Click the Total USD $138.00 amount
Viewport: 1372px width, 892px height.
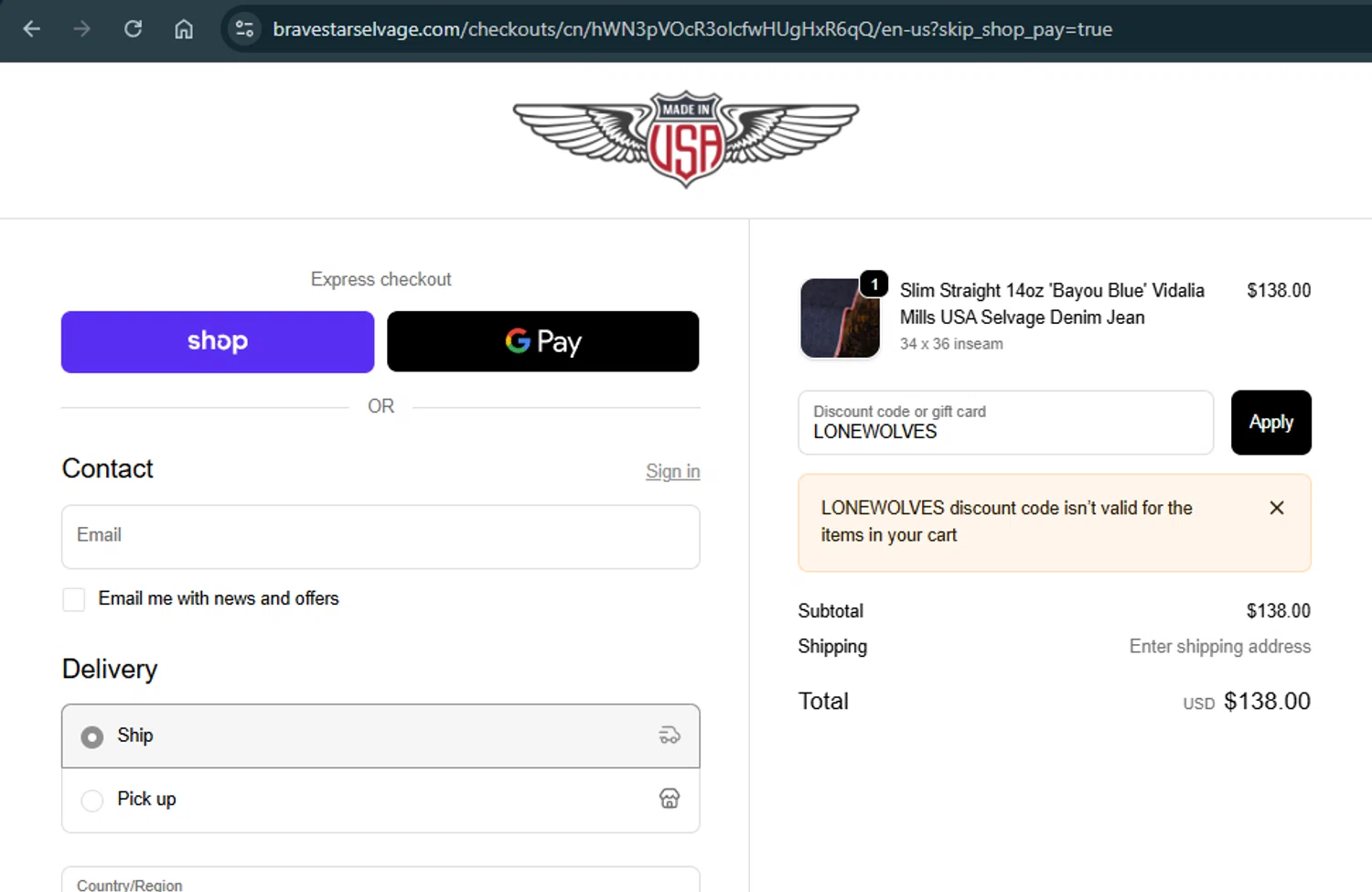1247,702
